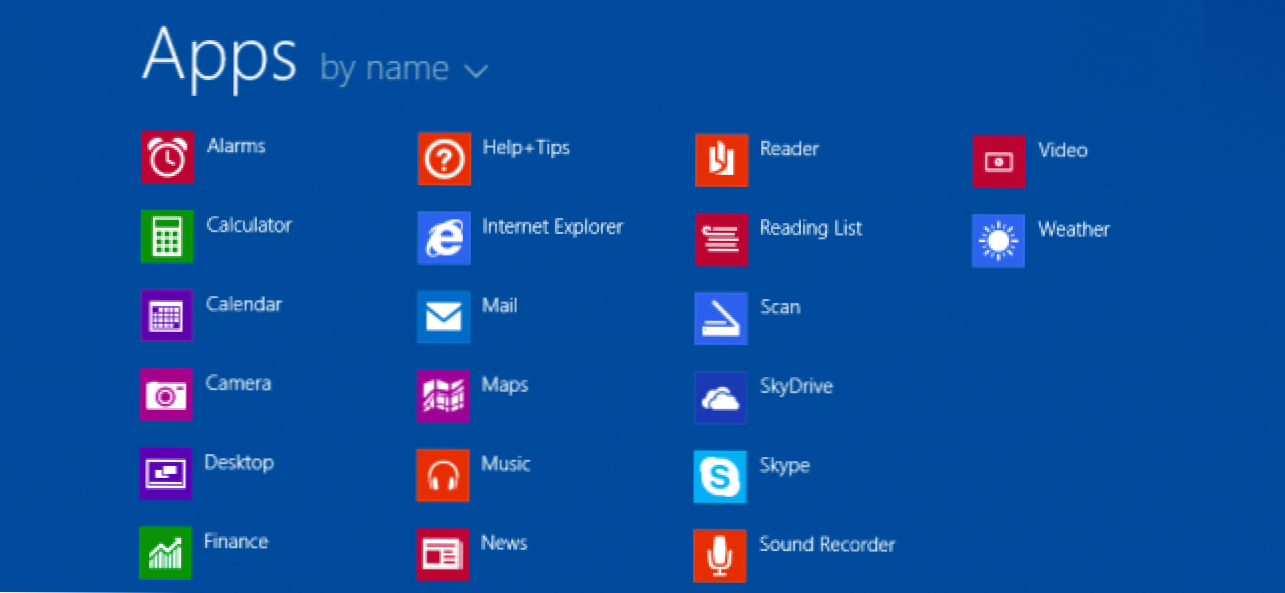Viewport: 1285px width, 593px height.
Task: Click the Desktop tile thumbnail
Action: (x=165, y=473)
